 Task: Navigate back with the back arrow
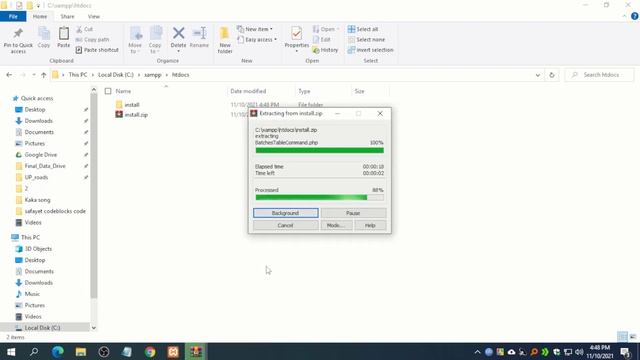click(9, 75)
